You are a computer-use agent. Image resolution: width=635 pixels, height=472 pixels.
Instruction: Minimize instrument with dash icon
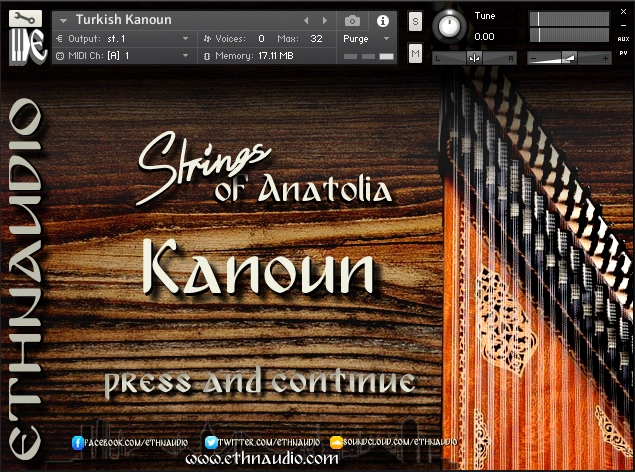pyautogui.click(x=624, y=26)
